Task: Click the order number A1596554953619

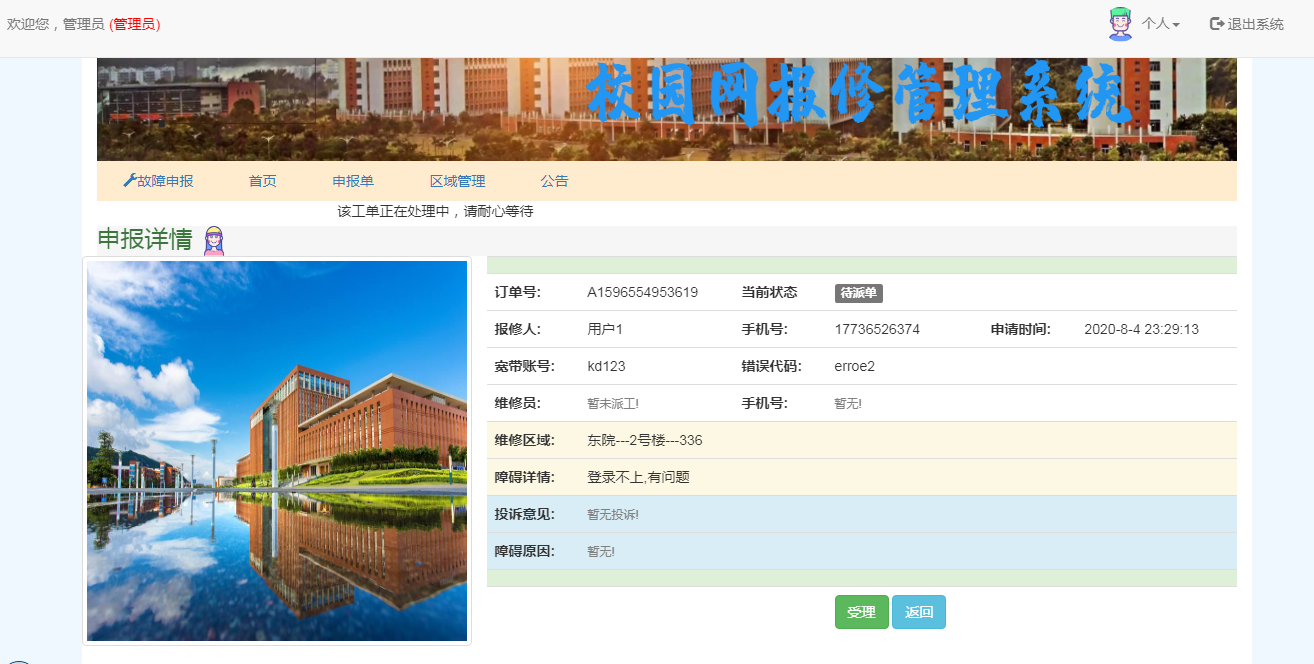Action: click(x=642, y=292)
